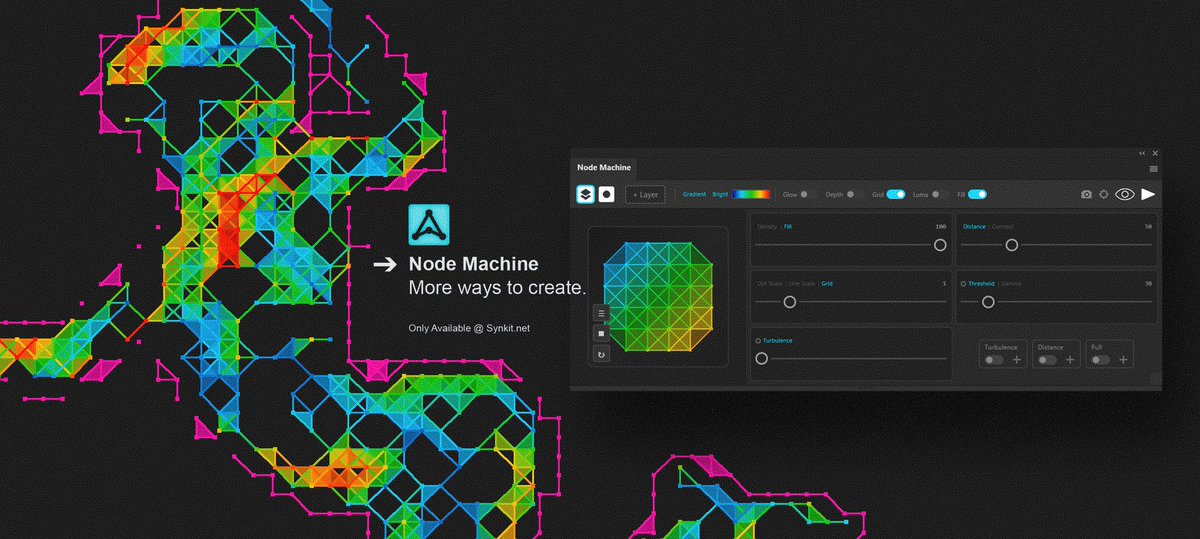This screenshot has width=1200, height=539.
Task: Toggle the Luma switch
Action: click(x=938, y=194)
